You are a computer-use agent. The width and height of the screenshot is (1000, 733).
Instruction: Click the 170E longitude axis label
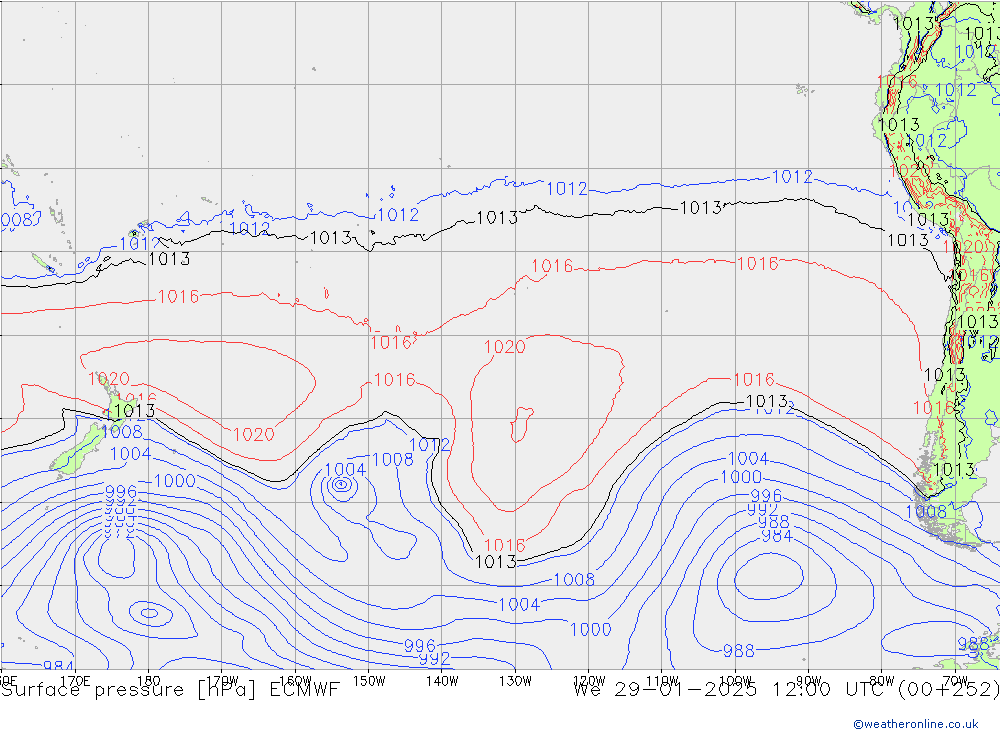(75, 680)
